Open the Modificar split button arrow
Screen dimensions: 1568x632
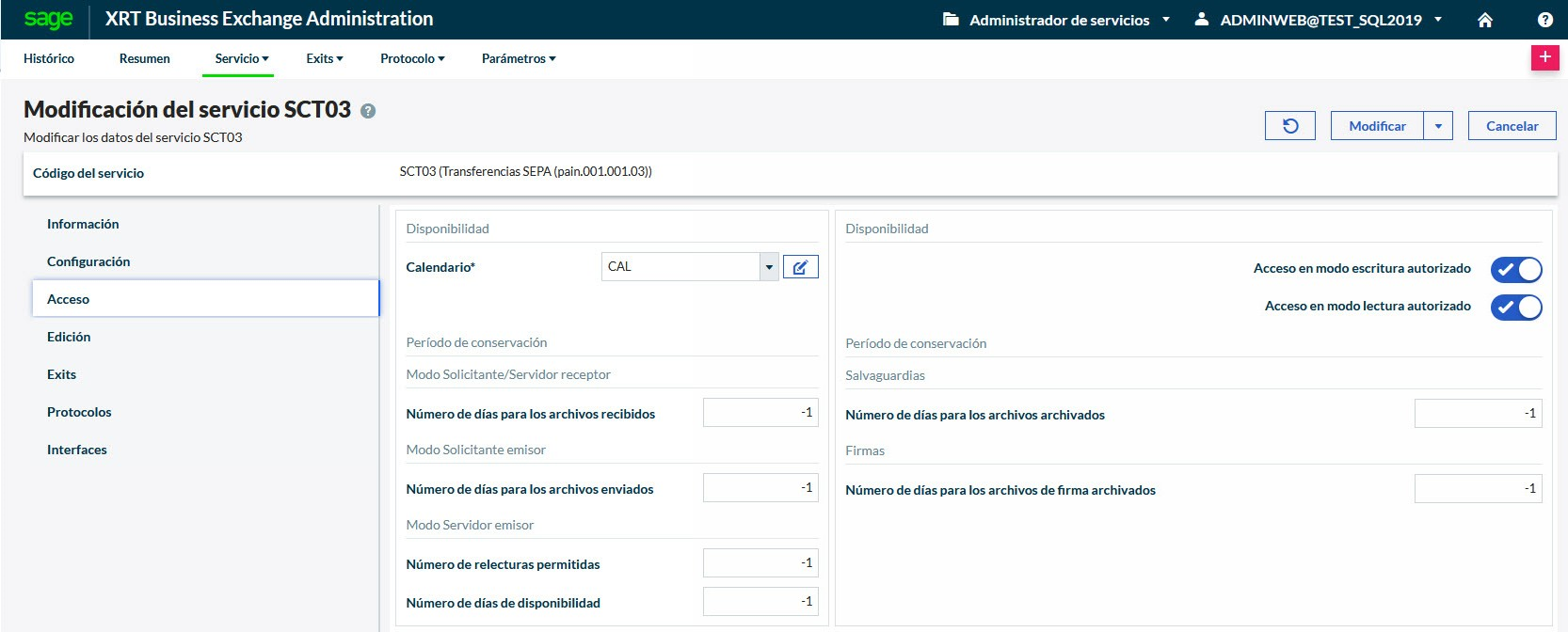click(1438, 126)
